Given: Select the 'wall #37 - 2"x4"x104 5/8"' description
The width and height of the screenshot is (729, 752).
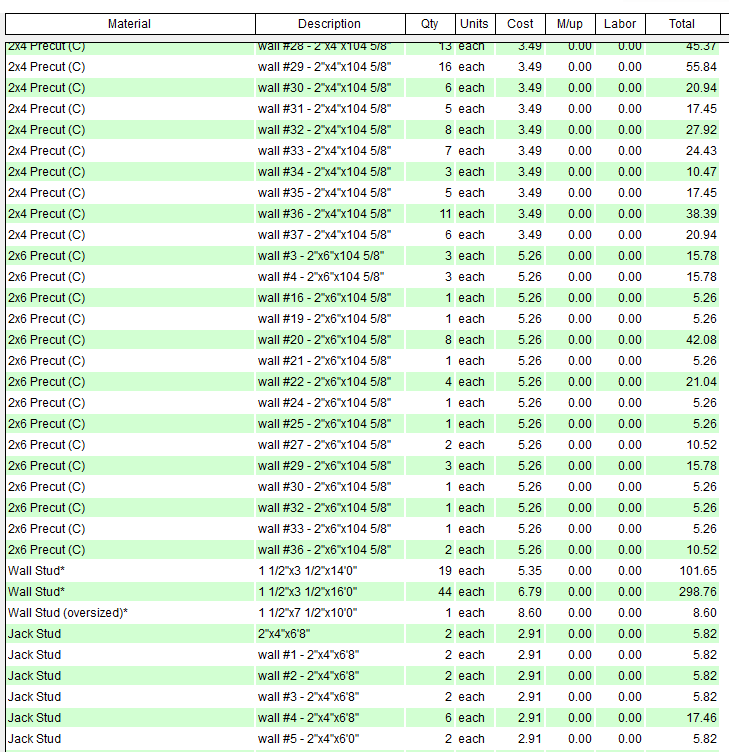Looking at the screenshot, I should (330, 235).
